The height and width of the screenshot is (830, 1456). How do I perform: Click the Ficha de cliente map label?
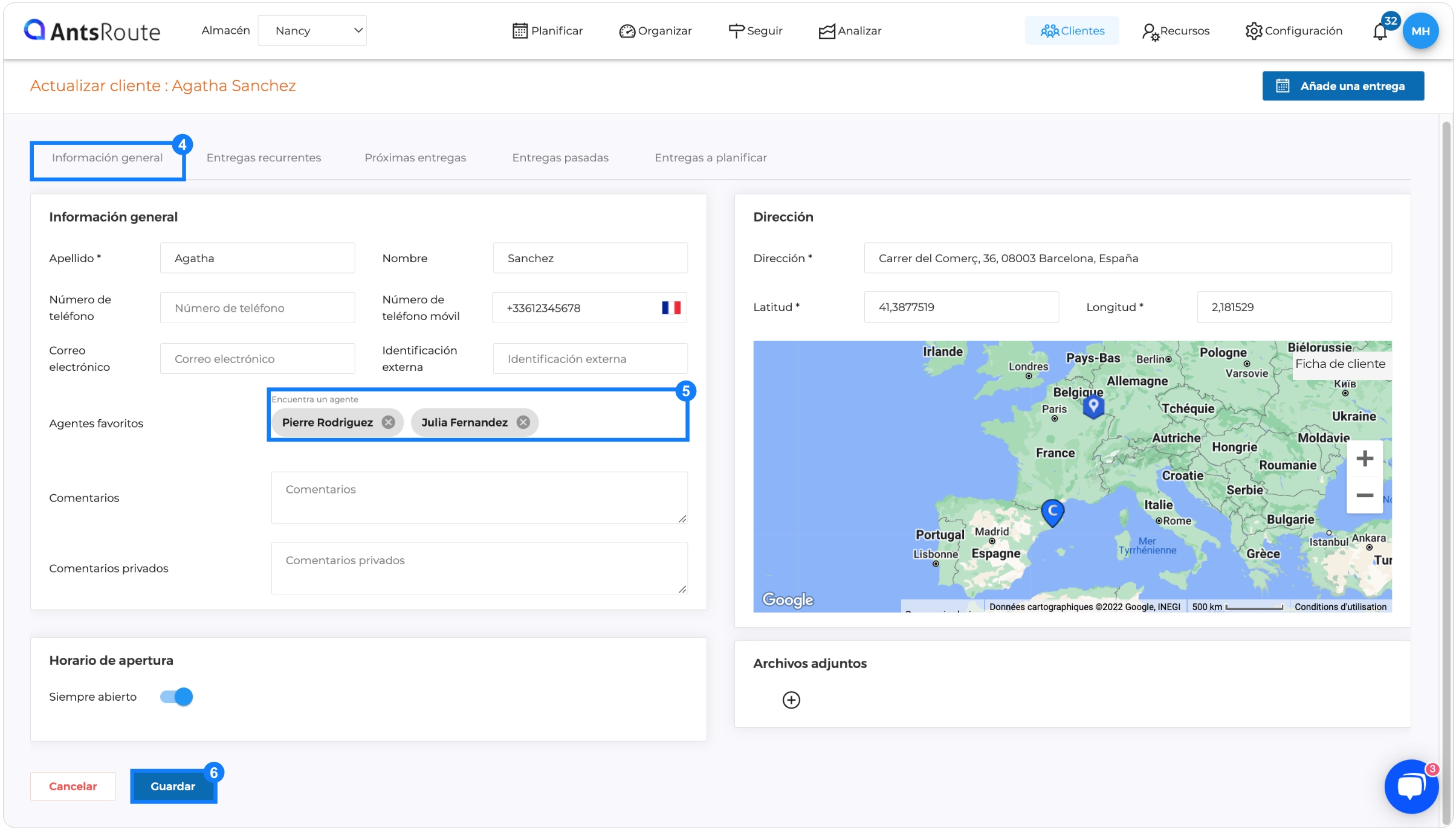[1340, 364]
